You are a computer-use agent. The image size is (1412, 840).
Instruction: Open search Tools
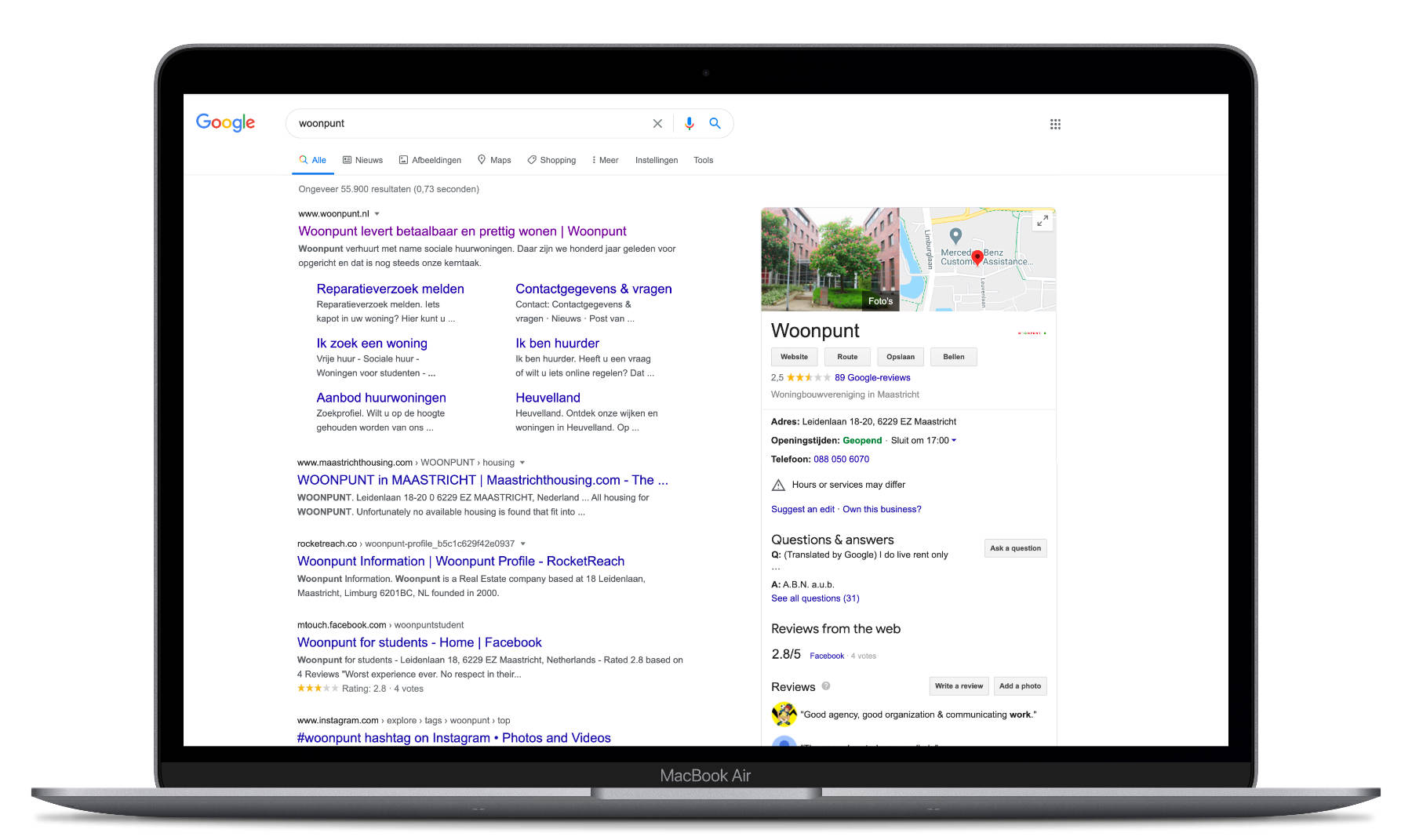click(x=703, y=160)
